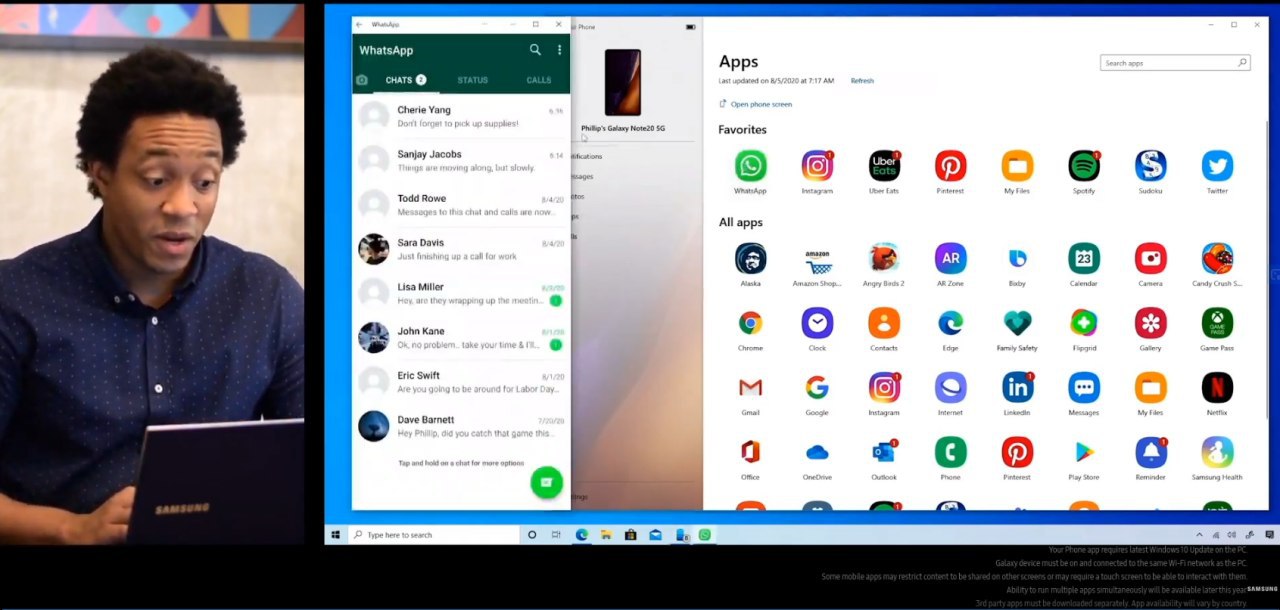This screenshot has width=1280, height=610.
Task: Open the Eric Swift chat
Action: (x=461, y=382)
